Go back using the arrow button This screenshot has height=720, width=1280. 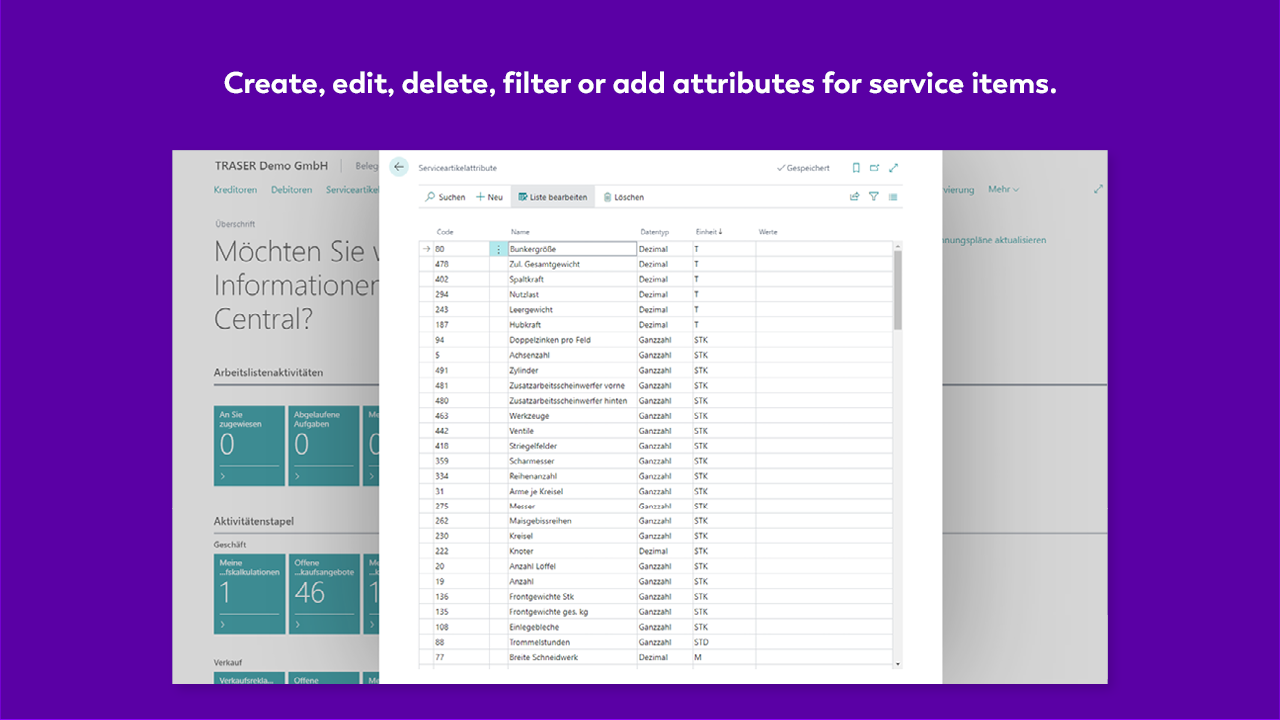coord(399,167)
